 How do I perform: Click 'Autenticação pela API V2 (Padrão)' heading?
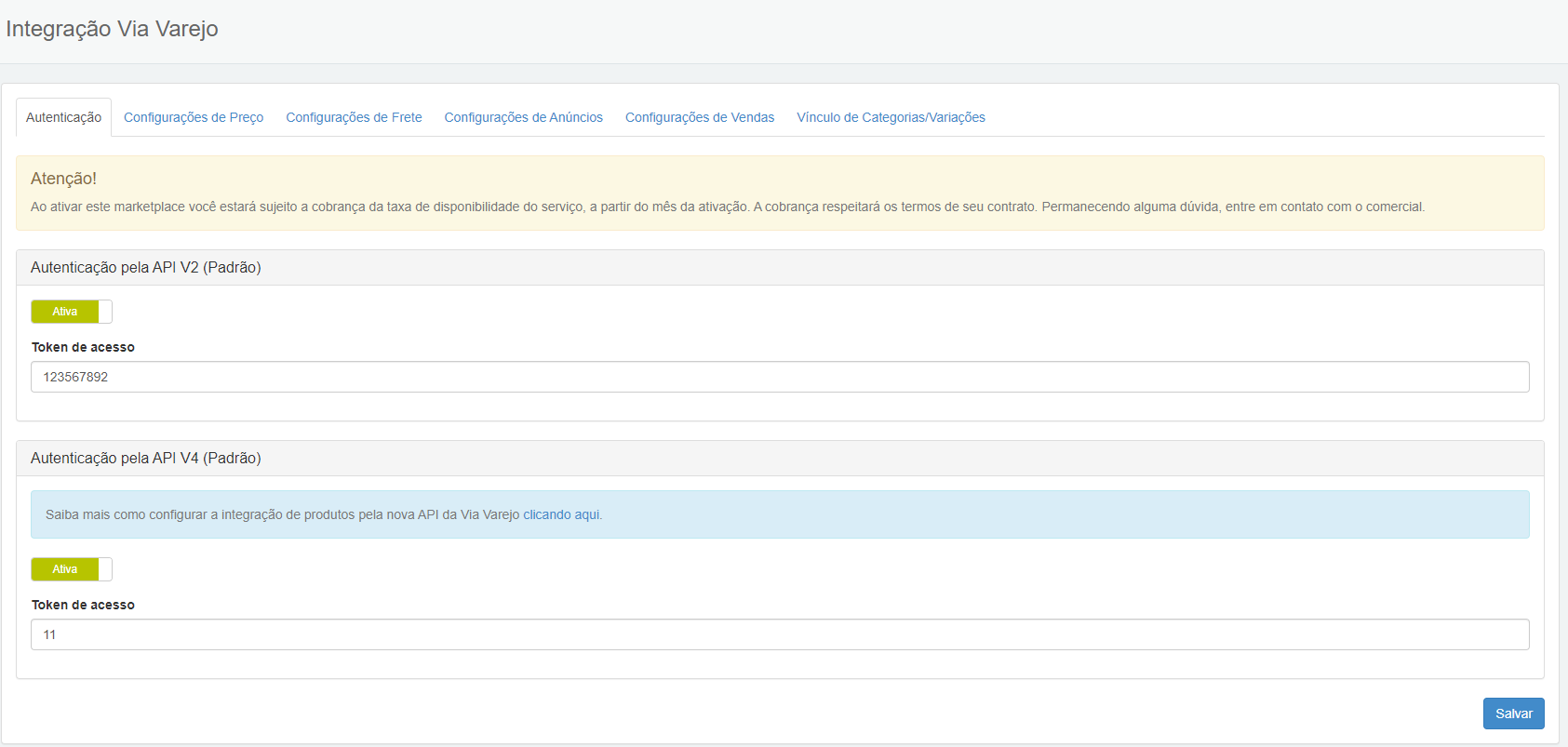pyautogui.click(x=146, y=267)
